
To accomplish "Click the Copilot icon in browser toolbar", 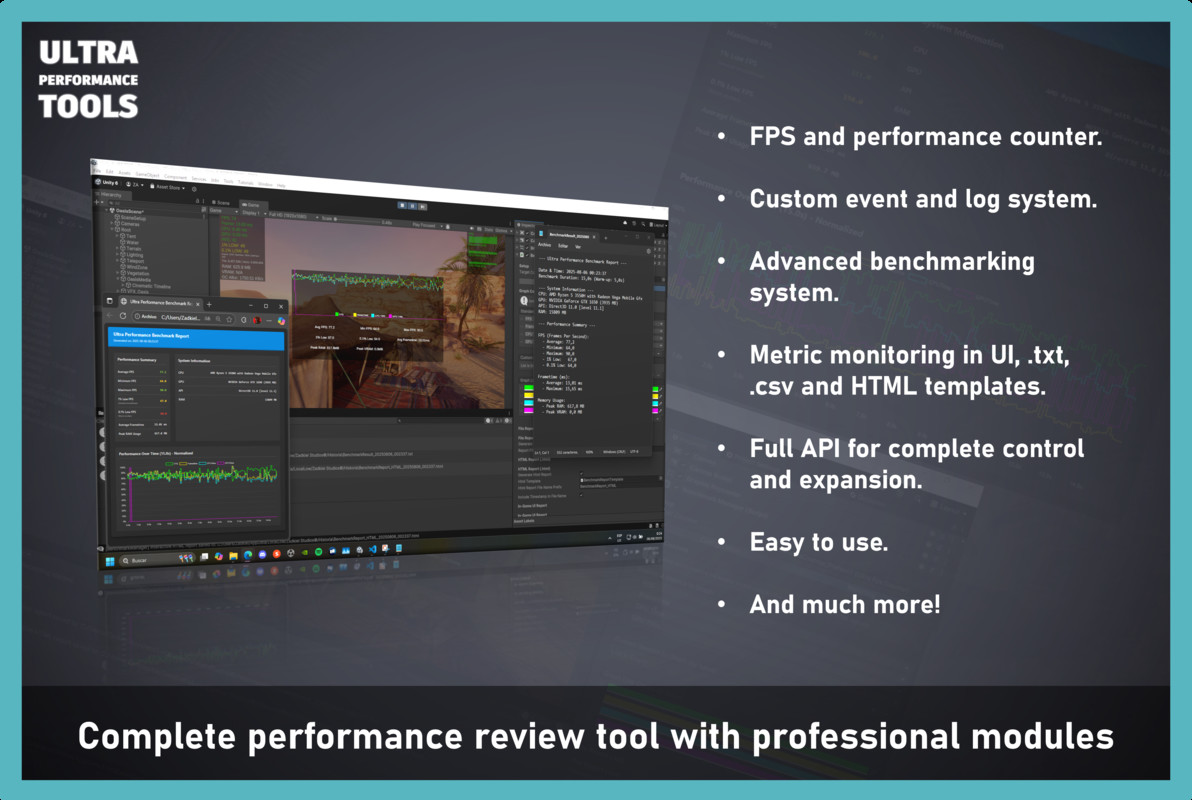I will [281, 321].
